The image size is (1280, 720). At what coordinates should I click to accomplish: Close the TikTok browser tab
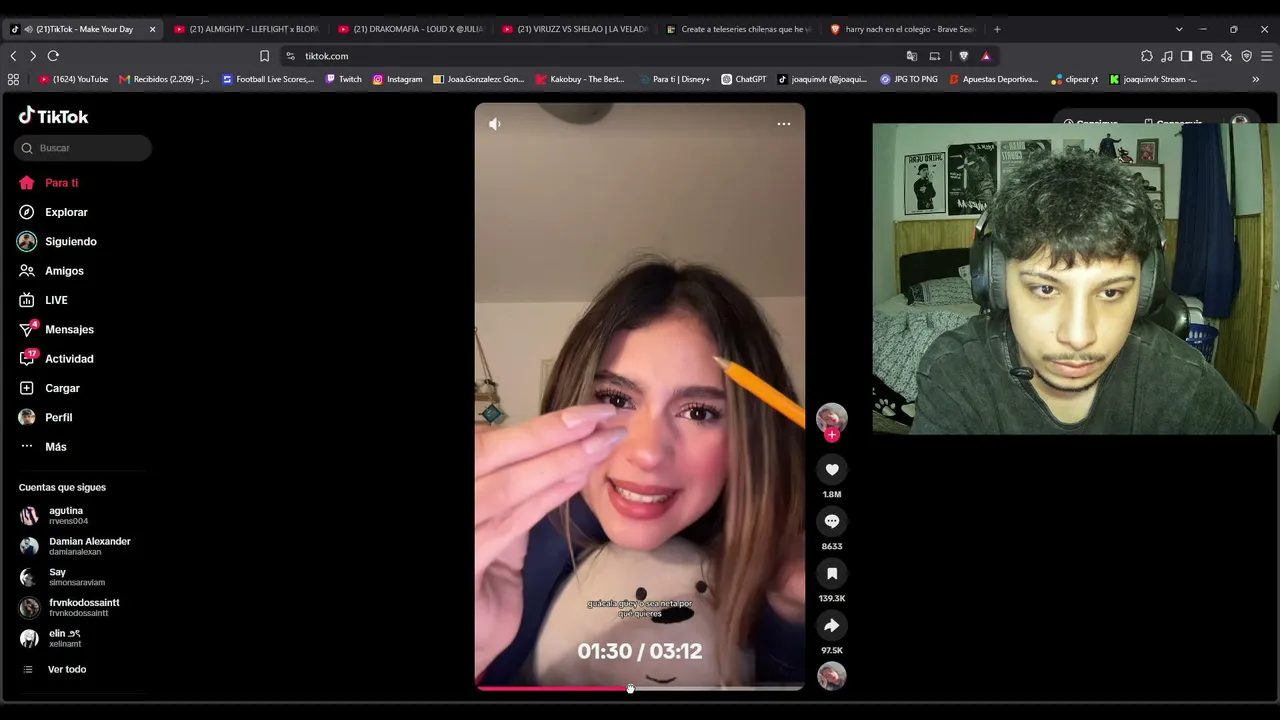pos(152,29)
